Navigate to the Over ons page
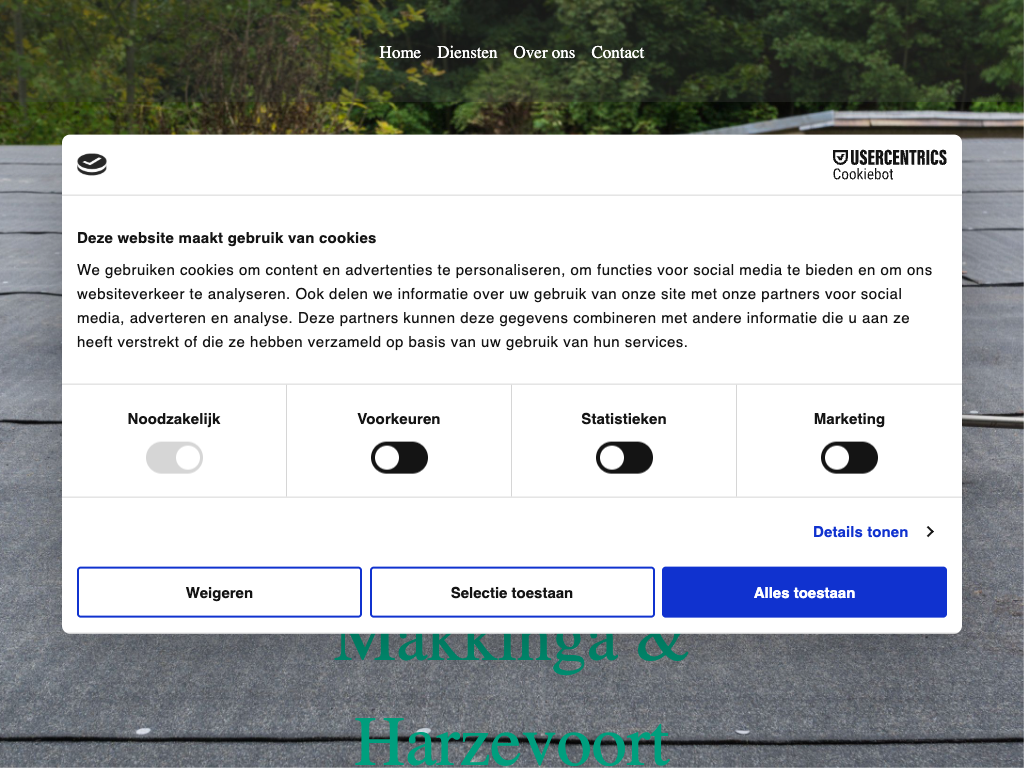Image resolution: width=1024 pixels, height=768 pixels. tap(544, 53)
